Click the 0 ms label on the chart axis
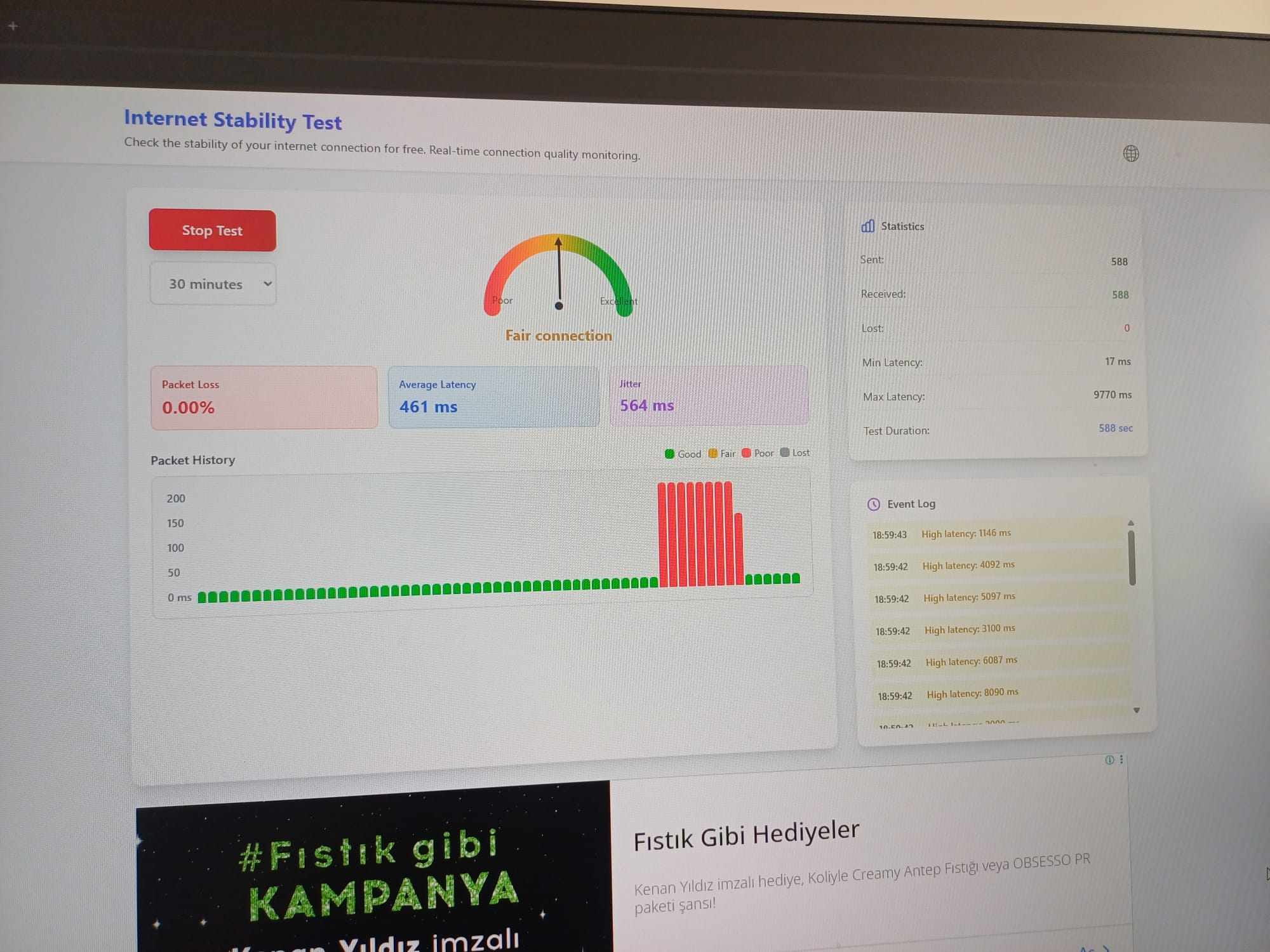 click(x=180, y=597)
